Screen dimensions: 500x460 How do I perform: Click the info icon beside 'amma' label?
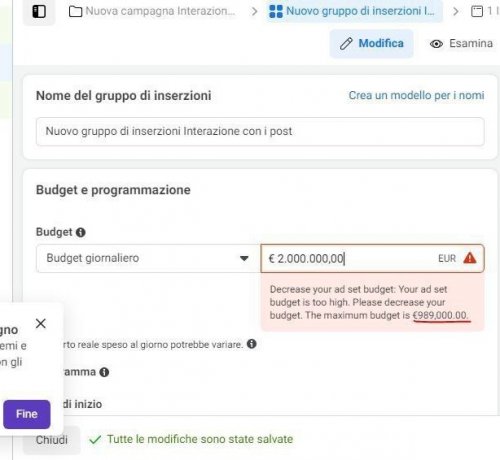click(104, 372)
